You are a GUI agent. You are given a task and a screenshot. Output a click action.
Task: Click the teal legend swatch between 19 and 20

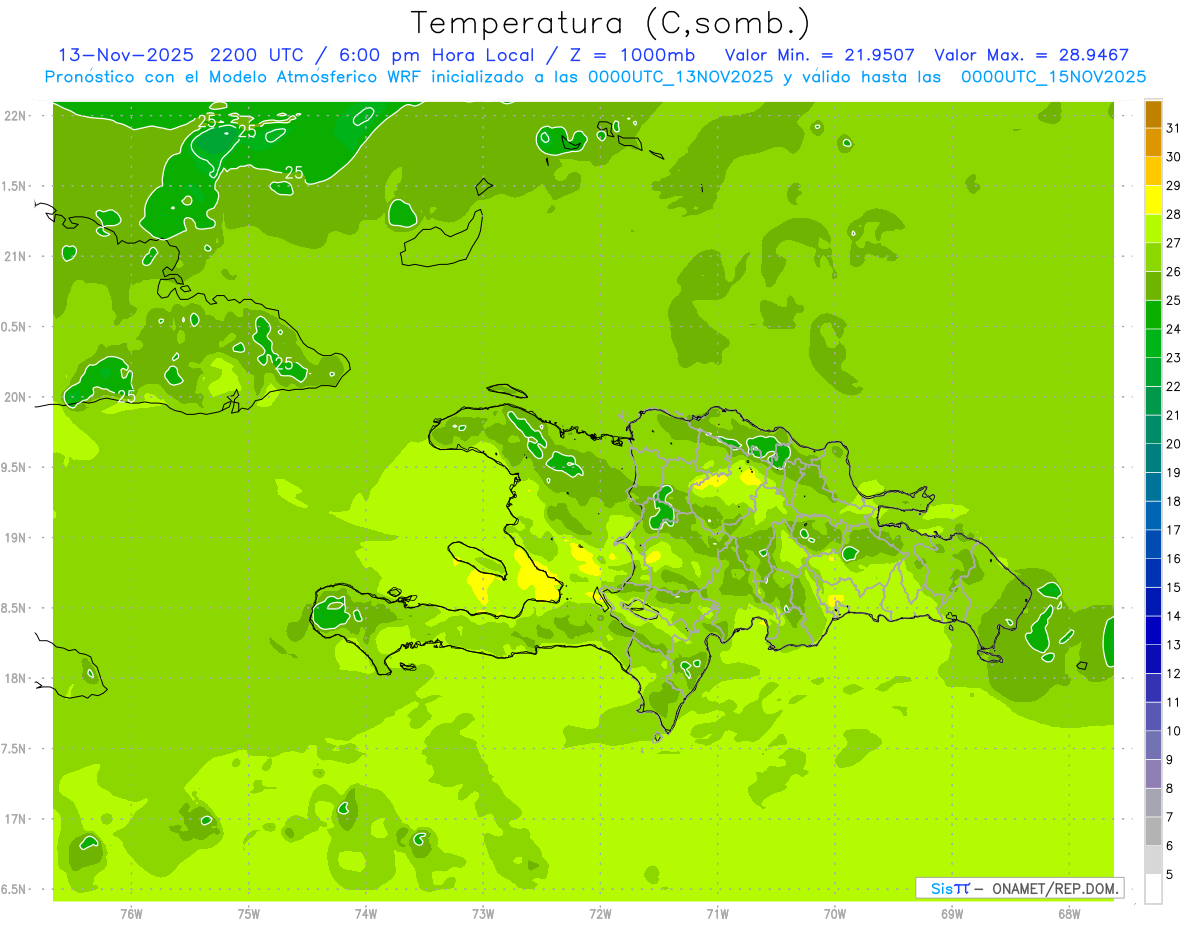tap(1153, 458)
